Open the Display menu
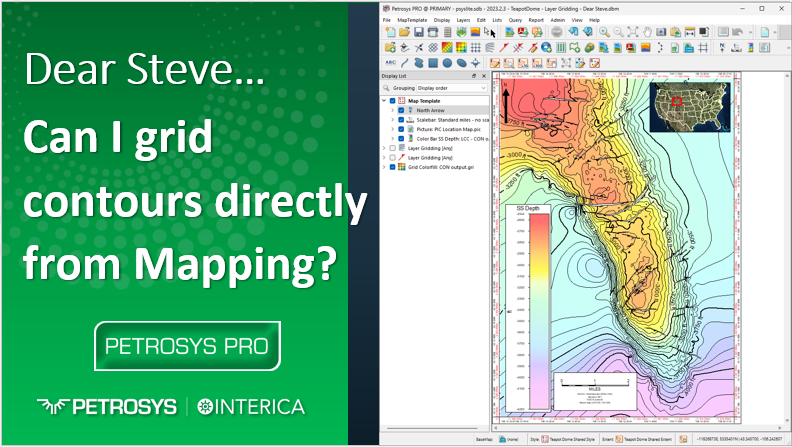792x447 pixels. (441, 20)
